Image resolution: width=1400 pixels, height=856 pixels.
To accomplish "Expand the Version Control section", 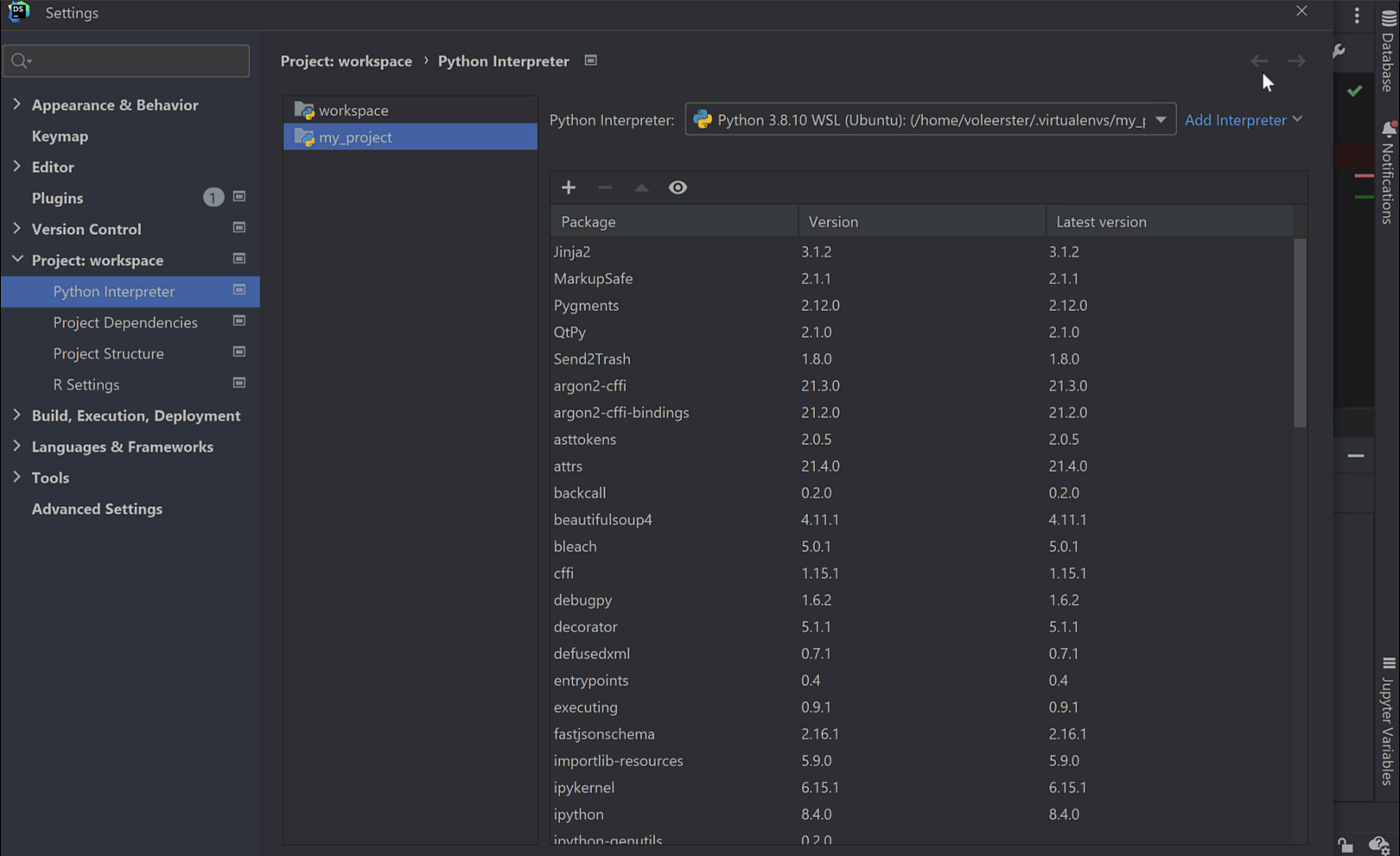I will [16, 229].
